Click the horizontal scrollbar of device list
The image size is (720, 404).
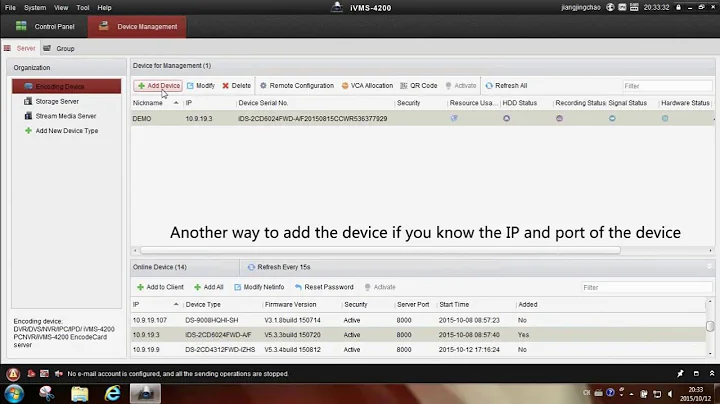pos(380,250)
